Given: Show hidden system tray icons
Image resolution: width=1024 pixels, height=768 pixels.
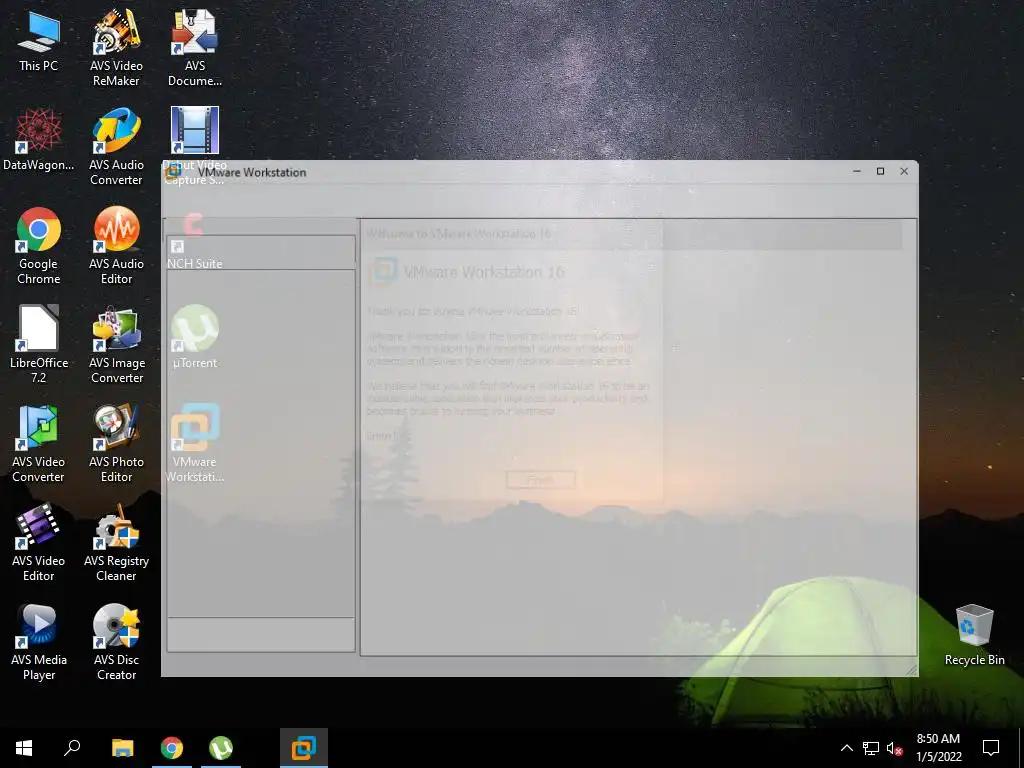Looking at the screenshot, I should click(x=846, y=748).
